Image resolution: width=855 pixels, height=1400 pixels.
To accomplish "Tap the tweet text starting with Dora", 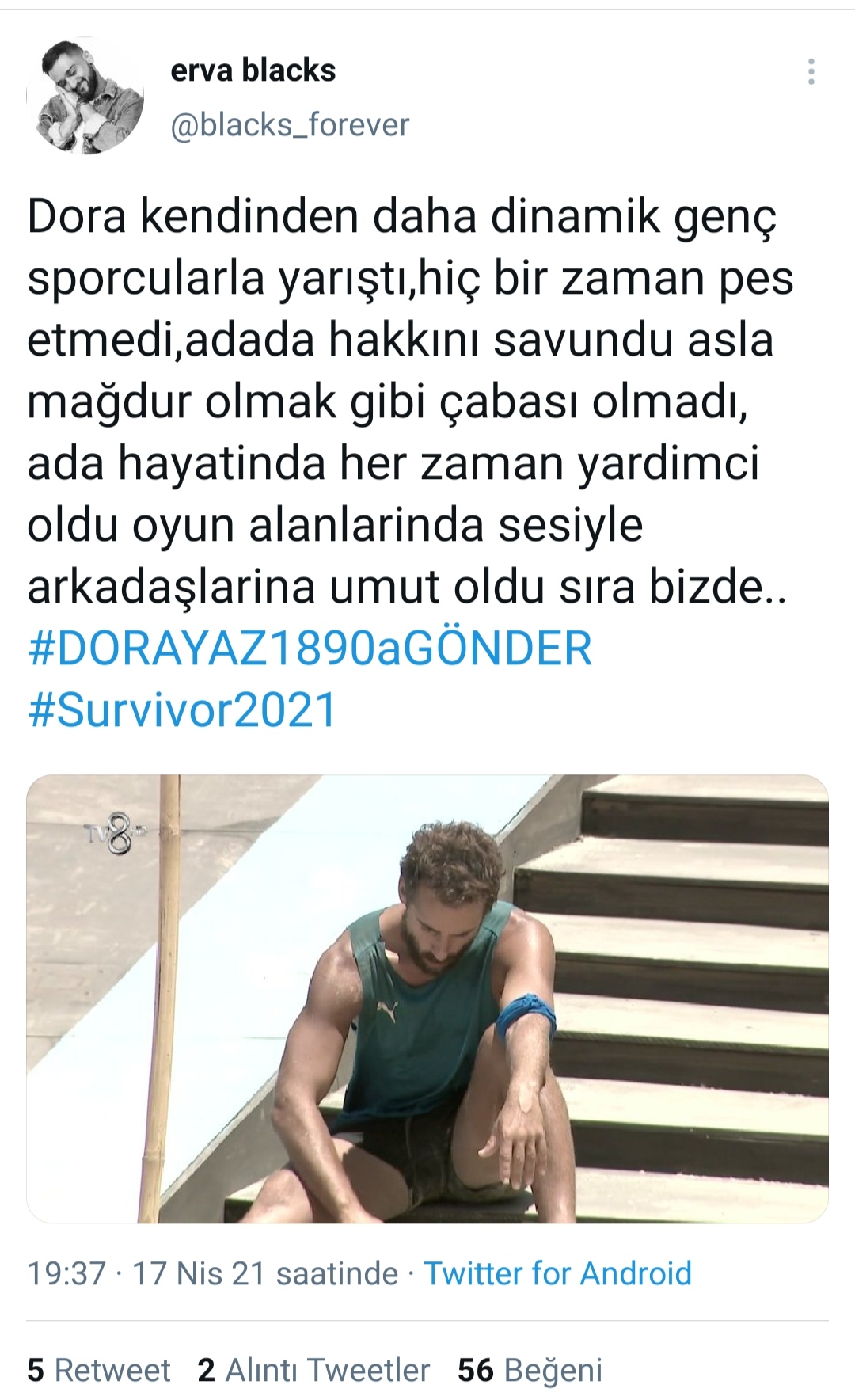I will click(410, 401).
